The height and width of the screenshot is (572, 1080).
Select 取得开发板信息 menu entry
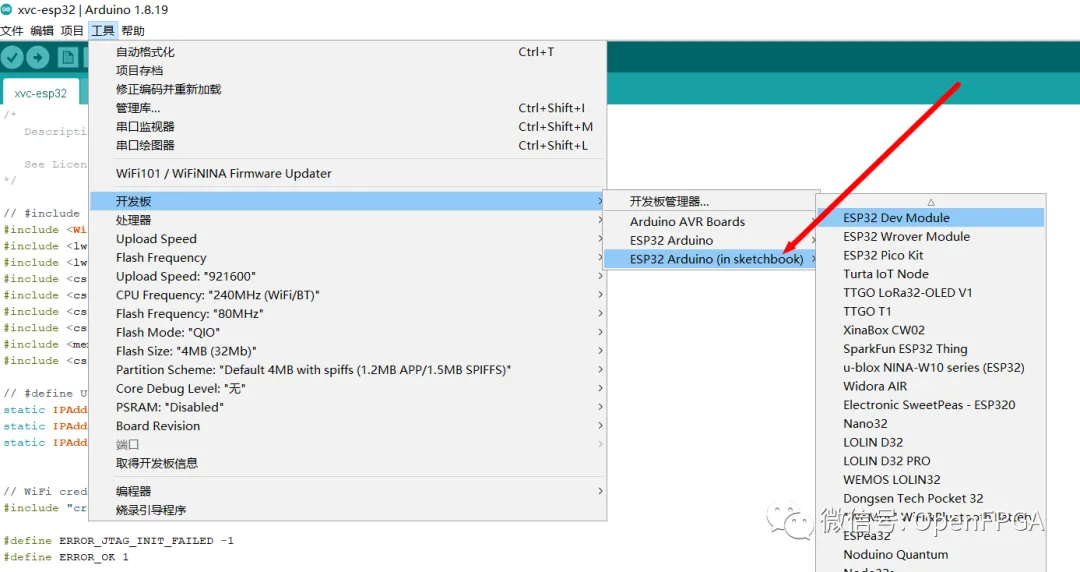(x=348, y=462)
